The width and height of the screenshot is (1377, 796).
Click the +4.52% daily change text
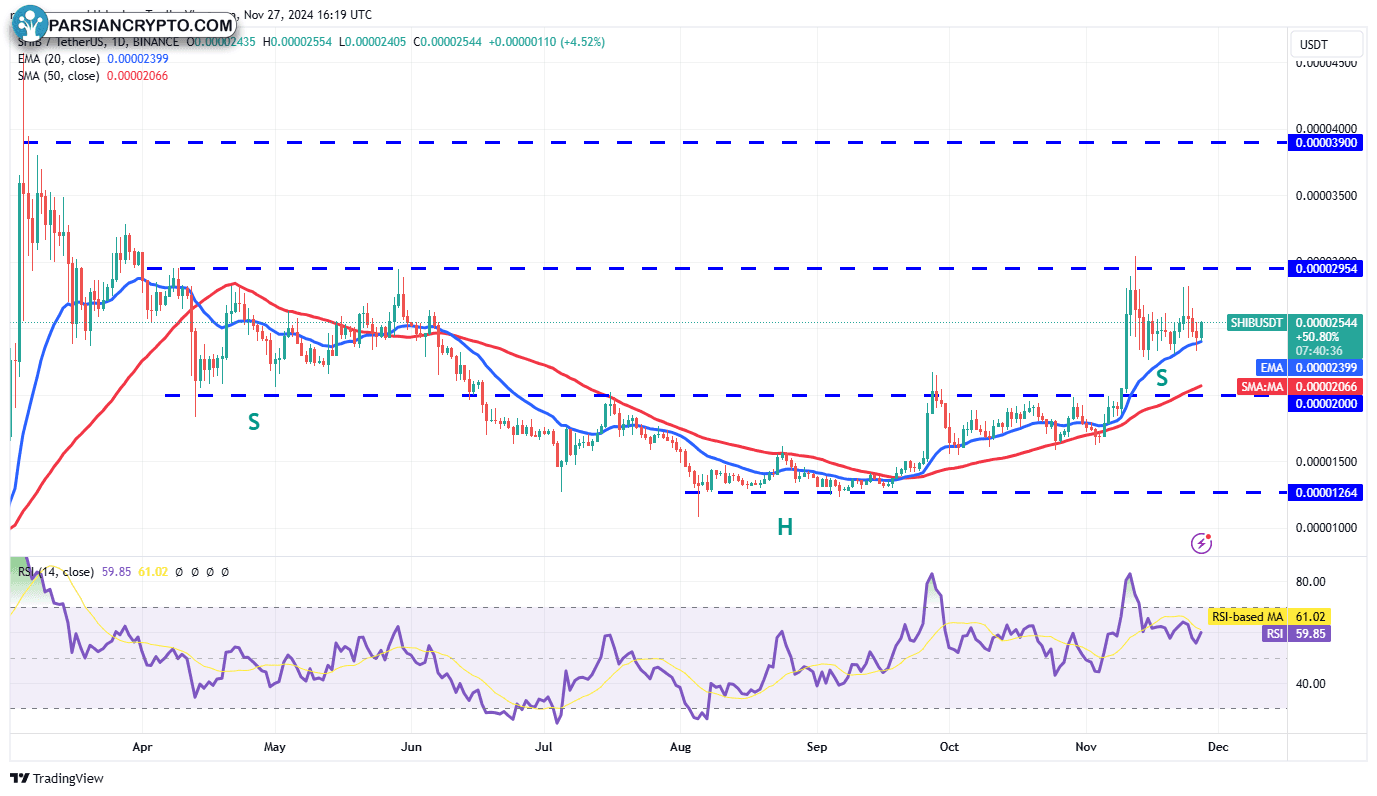pyautogui.click(x=582, y=42)
